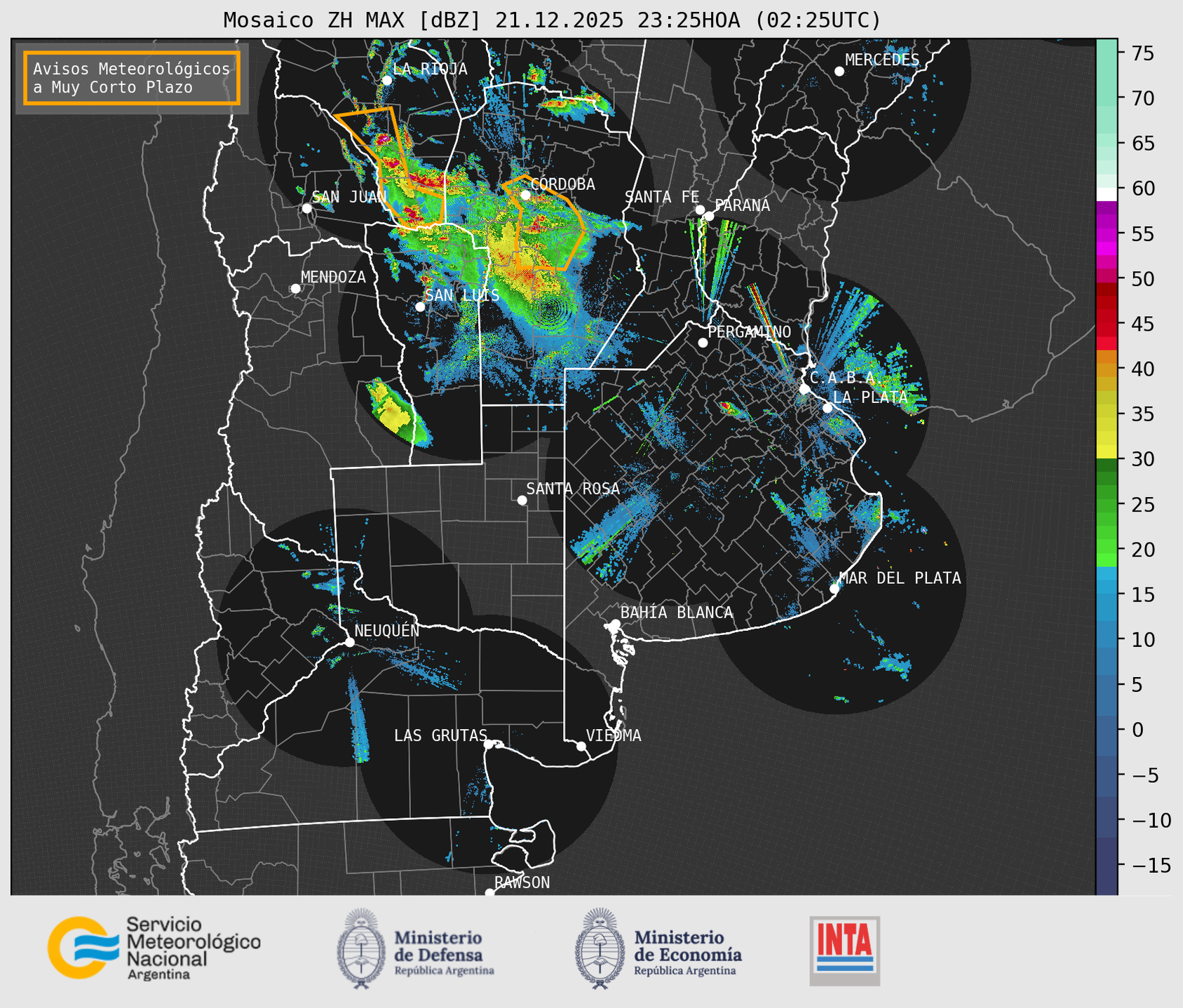Click the Viedma city marker dot
1183x1008 pixels.
pos(581,746)
